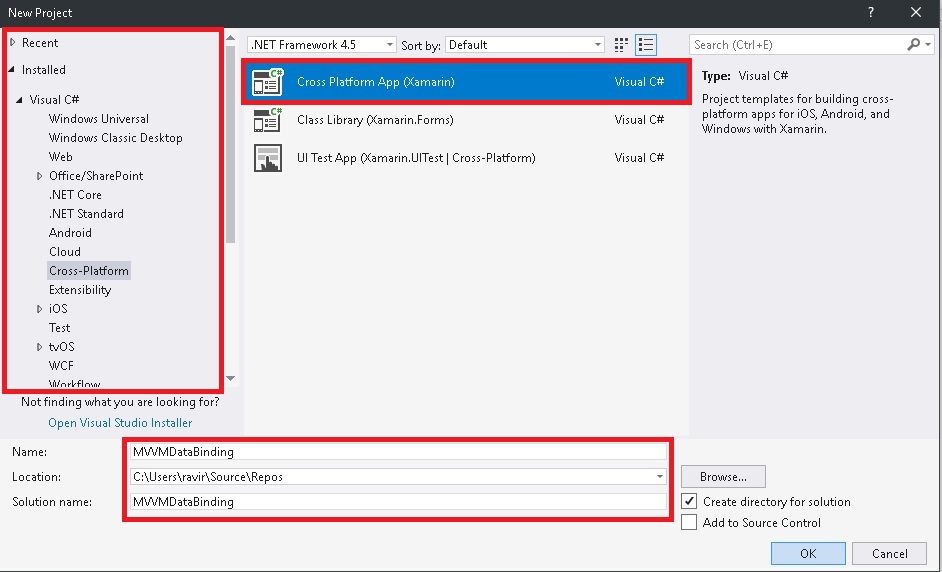Enable Add to Source Control checkbox
The width and height of the screenshot is (942, 572).
point(689,522)
